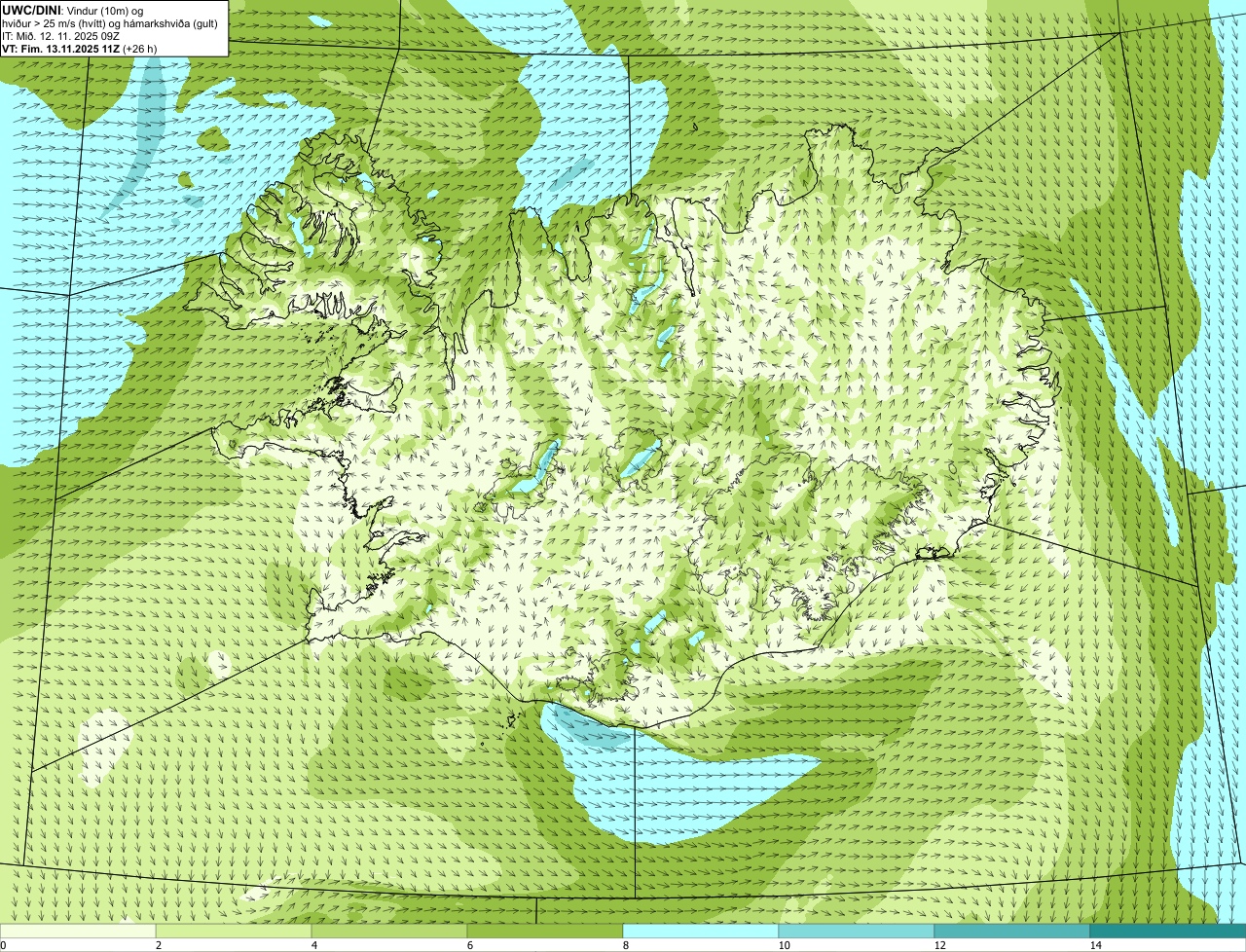Click the "hviður > 25 m/s (hvítt)" description line
Image resolution: width=1246 pixels, height=952 pixels.
(112, 22)
